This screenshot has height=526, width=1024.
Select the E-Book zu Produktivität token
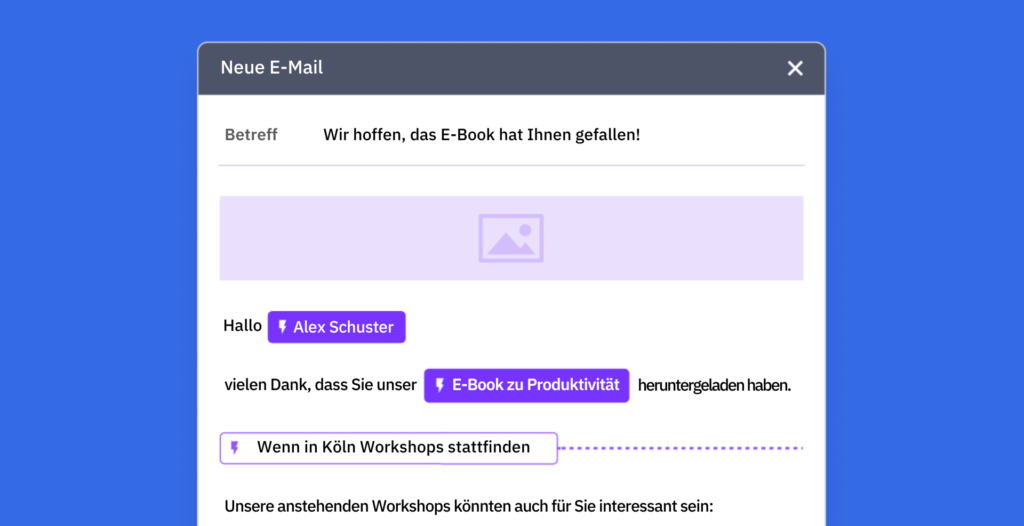coord(526,386)
